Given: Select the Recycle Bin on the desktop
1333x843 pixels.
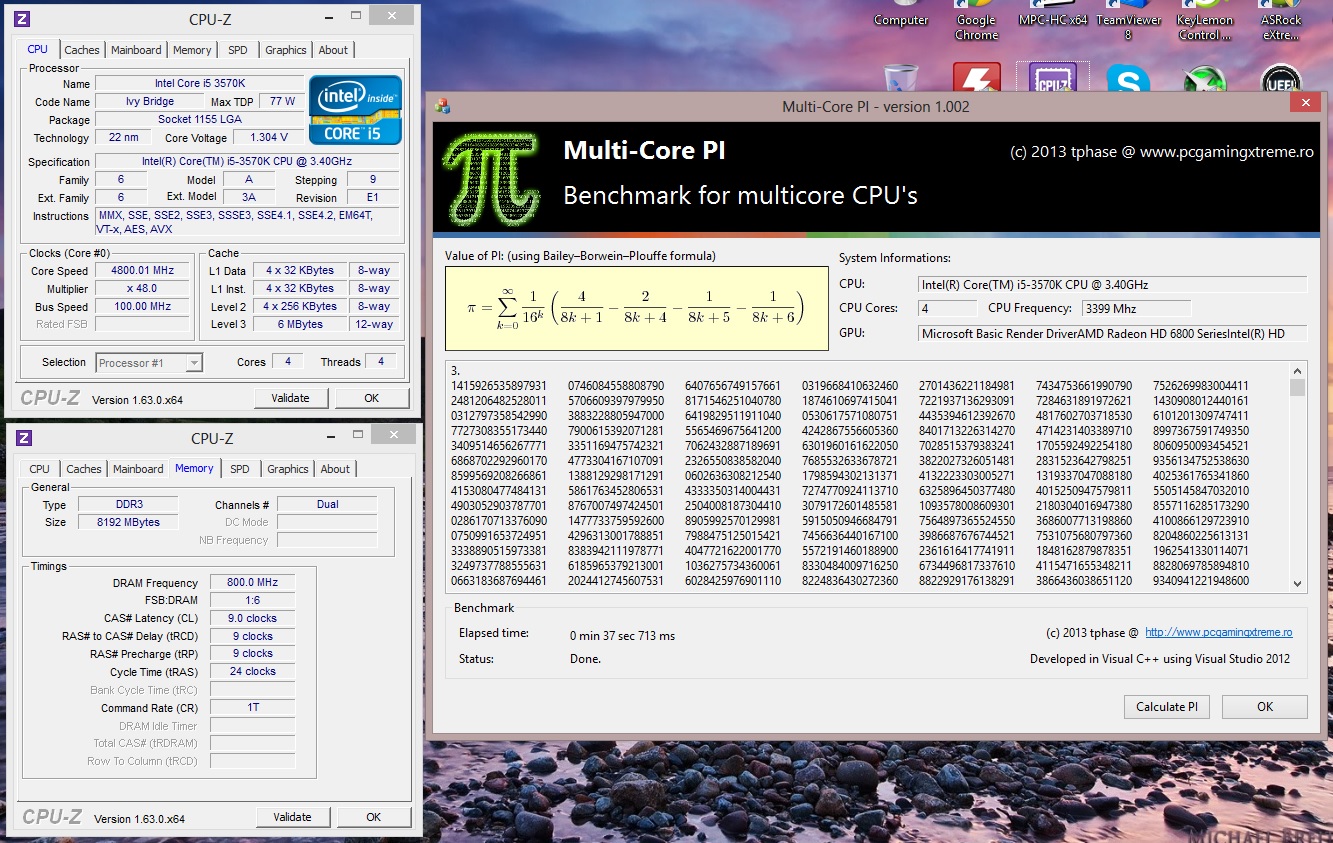Looking at the screenshot, I should (901, 79).
